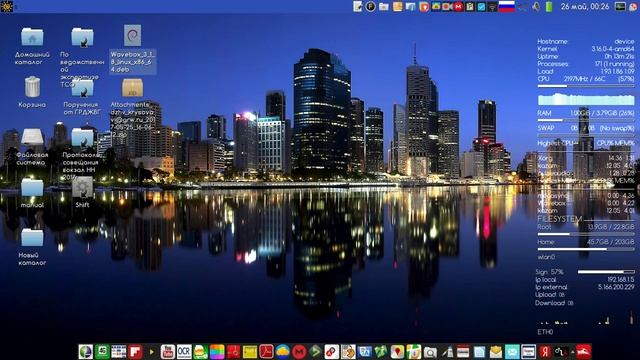Check the green battery indicator
This screenshot has height=360, width=640.
549,7
